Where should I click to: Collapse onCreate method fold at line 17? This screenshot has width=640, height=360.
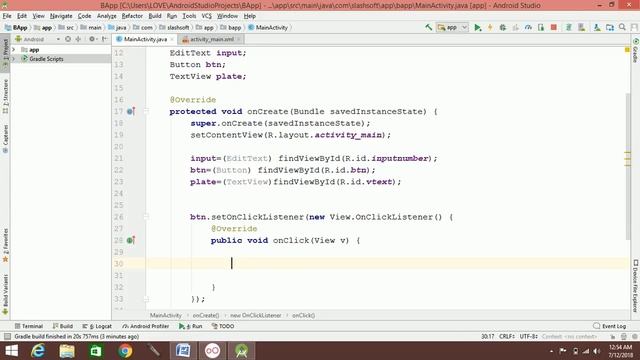tap(146, 111)
